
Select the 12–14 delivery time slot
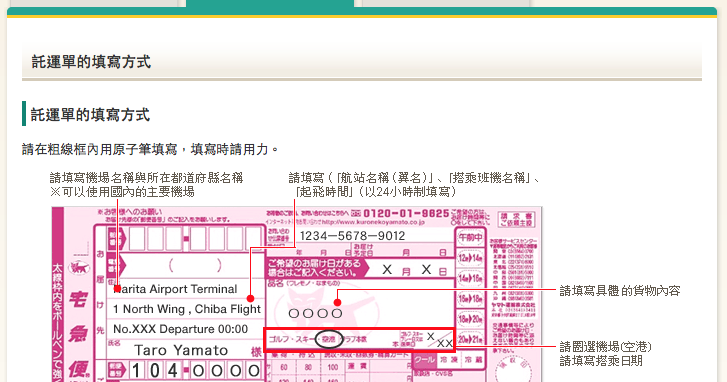pyautogui.click(x=470, y=258)
